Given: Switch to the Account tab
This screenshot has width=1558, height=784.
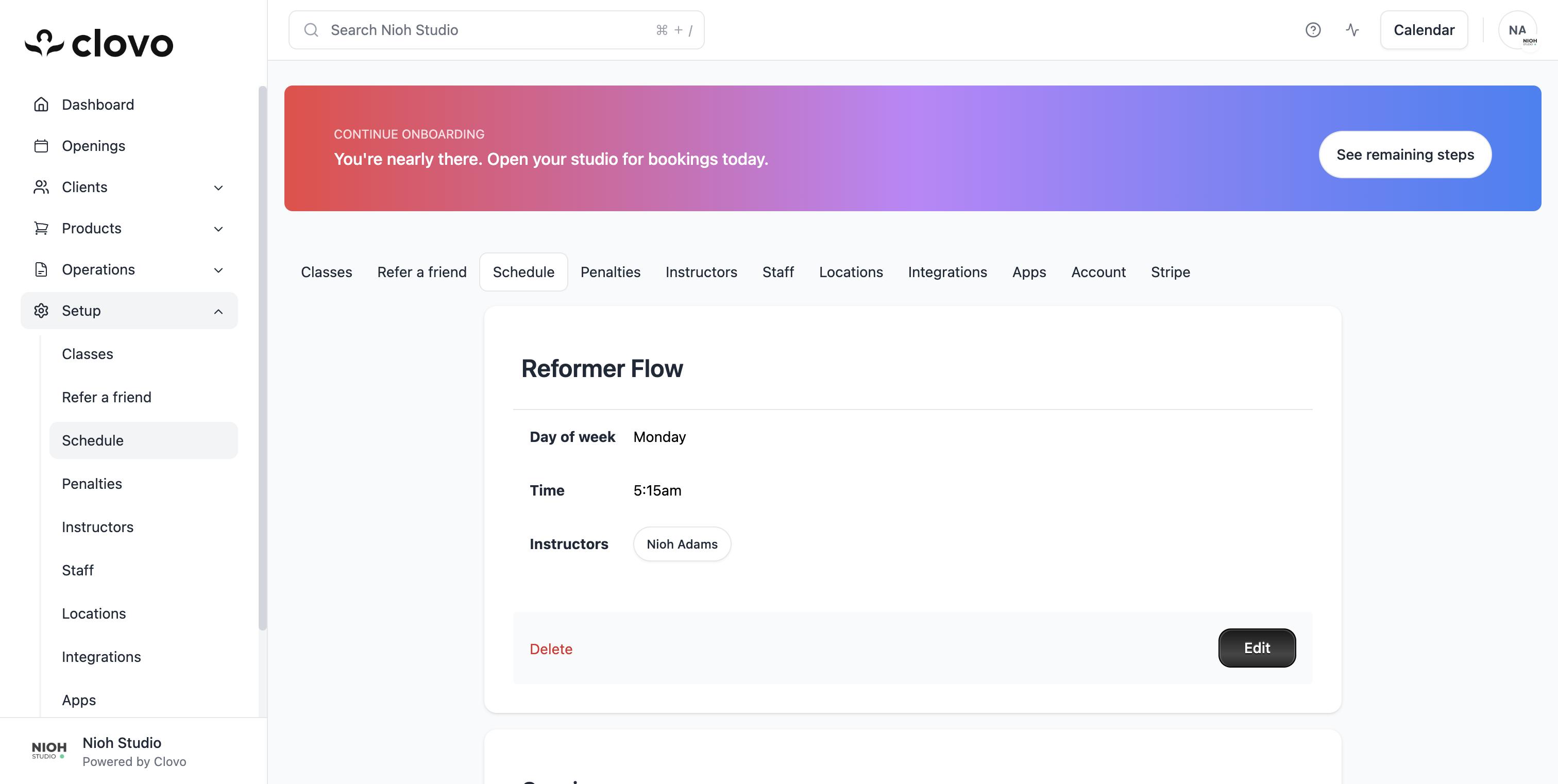Looking at the screenshot, I should click(1098, 272).
